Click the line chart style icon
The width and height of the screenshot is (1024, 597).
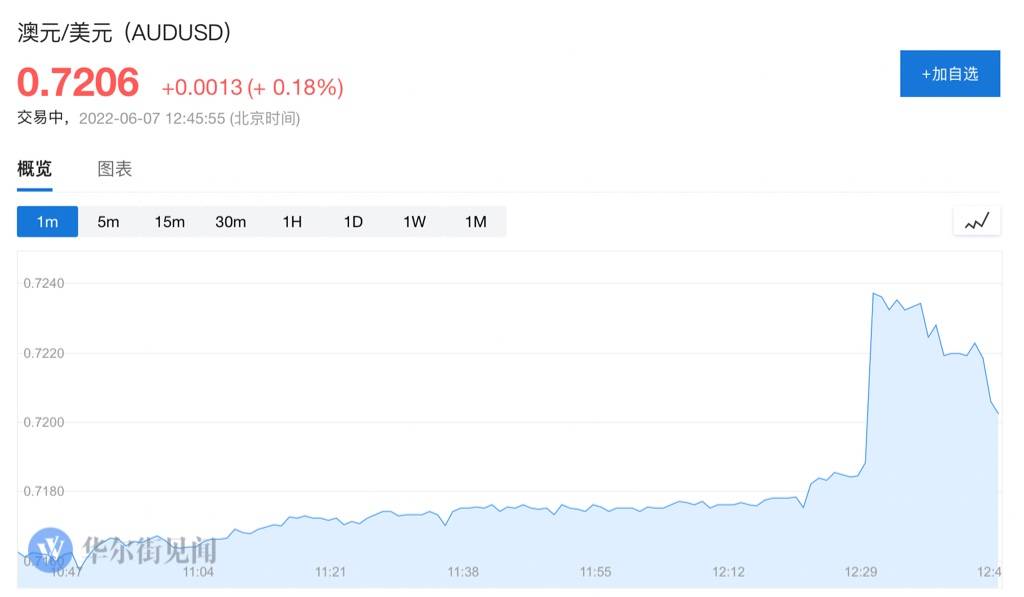click(x=977, y=222)
